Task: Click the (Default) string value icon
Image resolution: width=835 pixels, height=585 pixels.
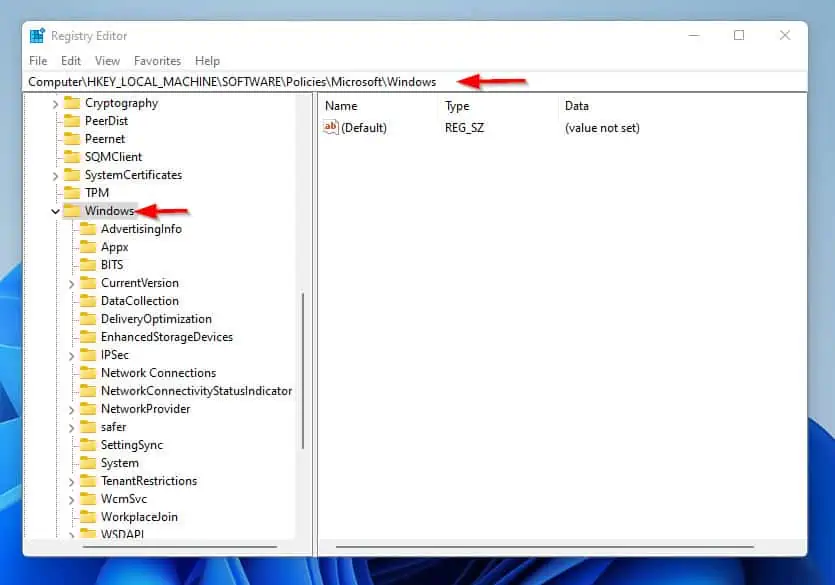Action: 331,127
